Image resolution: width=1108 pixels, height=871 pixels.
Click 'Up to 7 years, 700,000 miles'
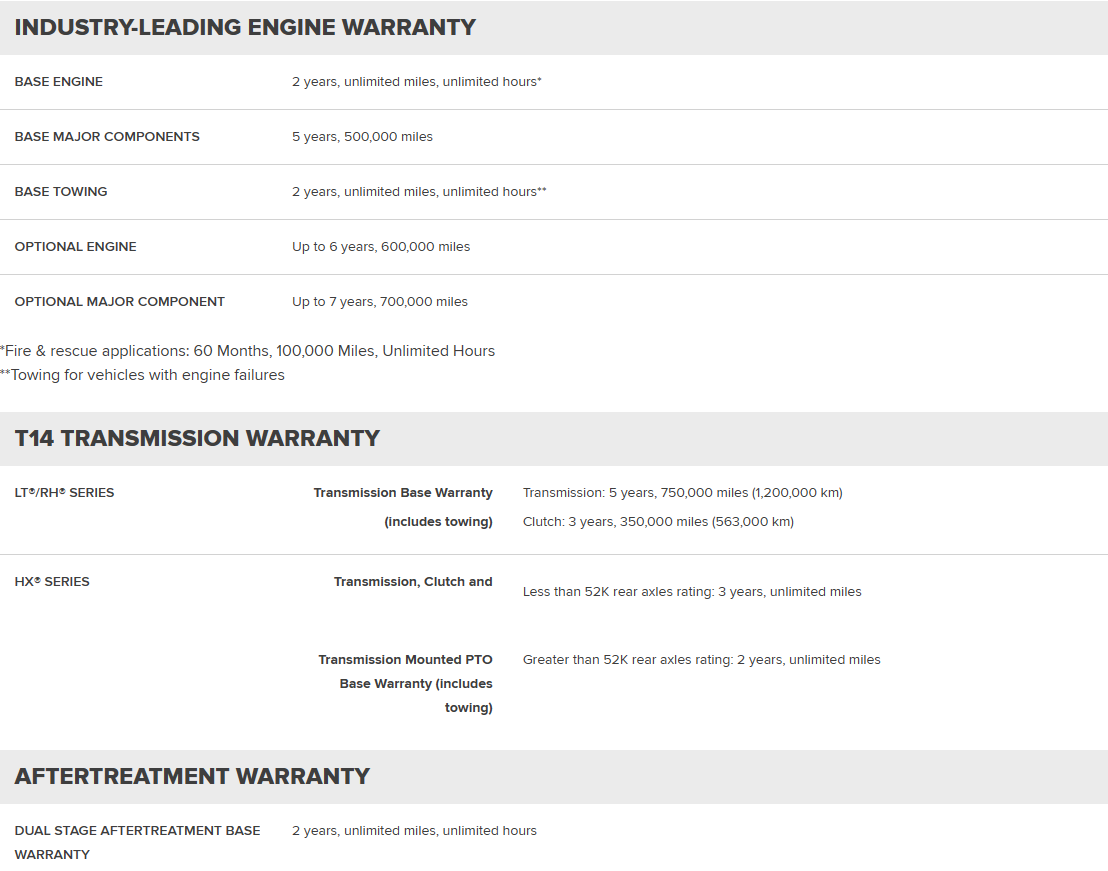click(379, 302)
